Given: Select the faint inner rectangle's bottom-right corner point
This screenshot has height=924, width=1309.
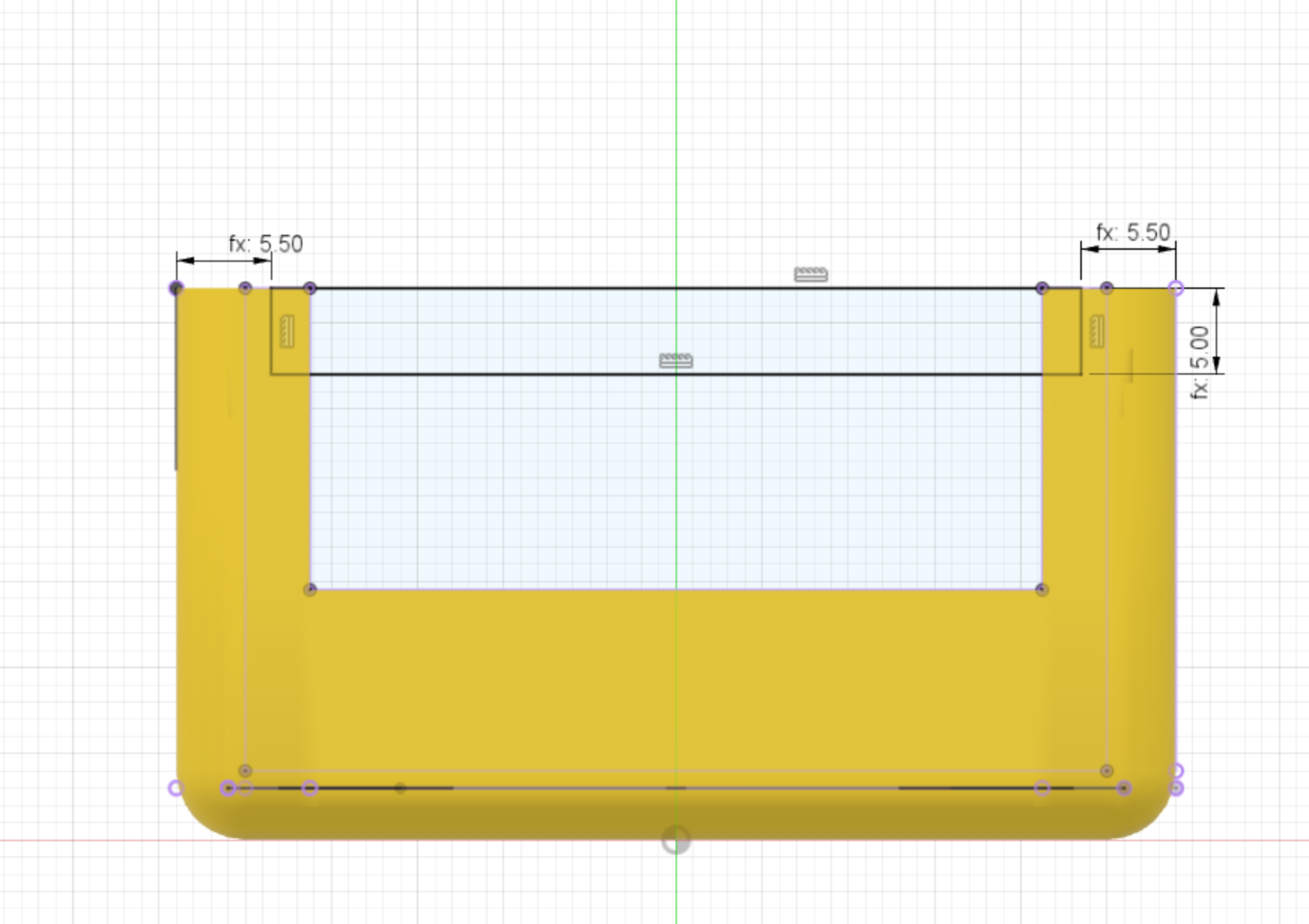Looking at the screenshot, I should [1106, 771].
